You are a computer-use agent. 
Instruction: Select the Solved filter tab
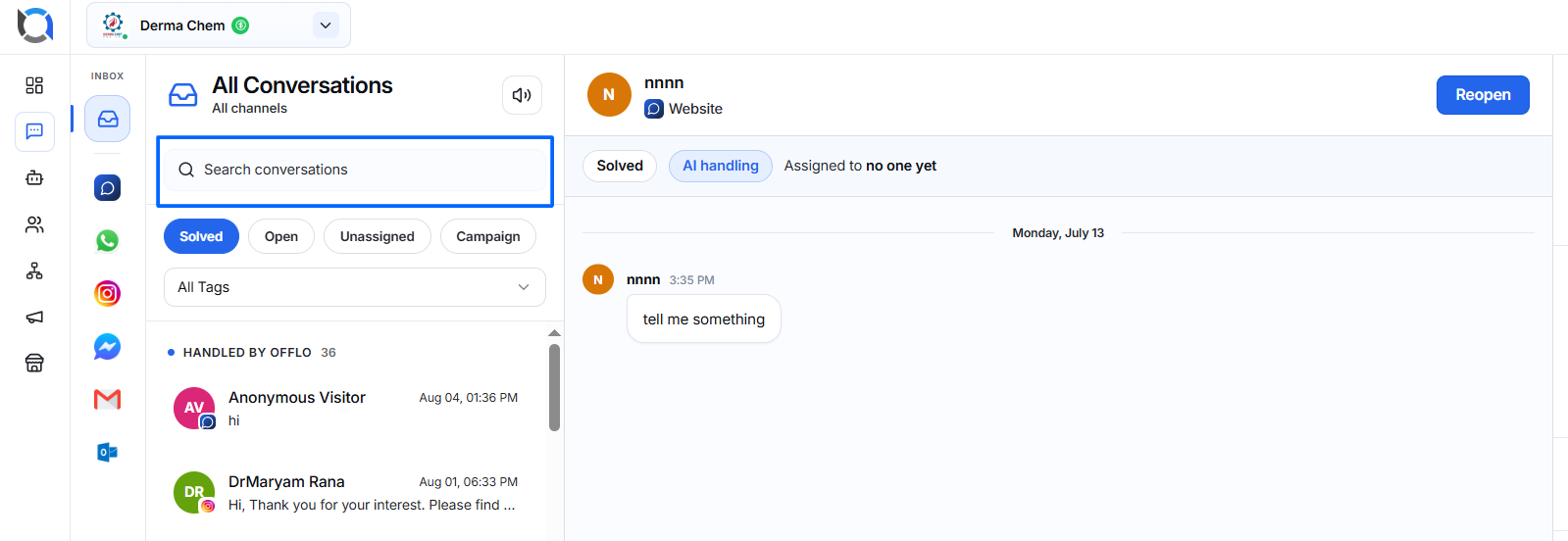click(201, 236)
